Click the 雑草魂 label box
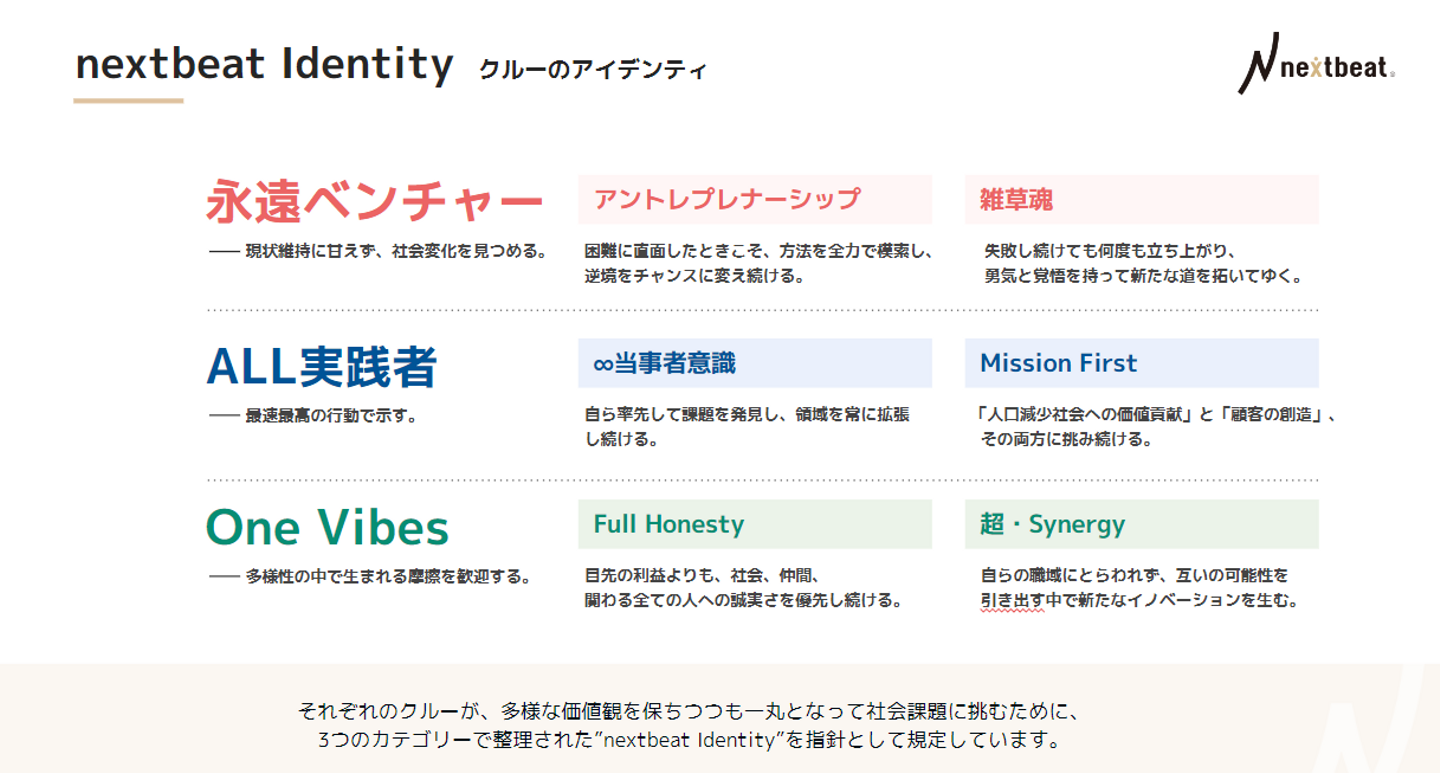Image resolution: width=1440 pixels, height=773 pixels. coord(1141,199)
